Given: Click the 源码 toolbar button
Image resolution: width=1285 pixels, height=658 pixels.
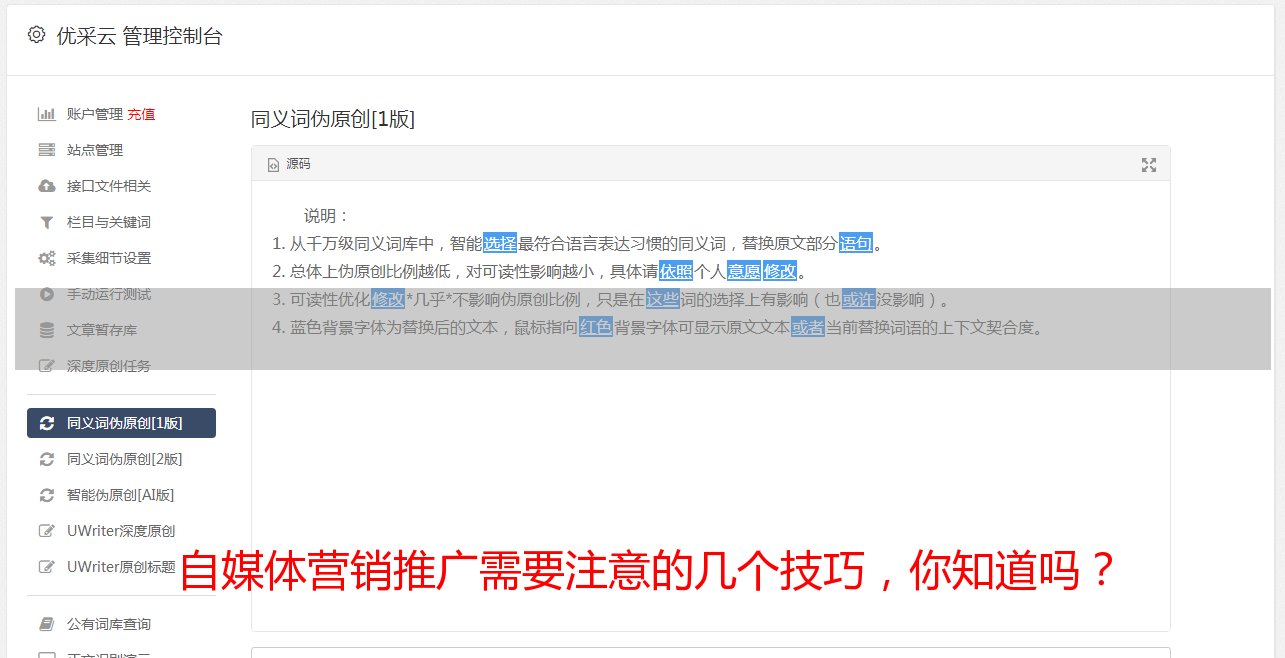Looking at the screenshot, I should (x=289, y=164).
